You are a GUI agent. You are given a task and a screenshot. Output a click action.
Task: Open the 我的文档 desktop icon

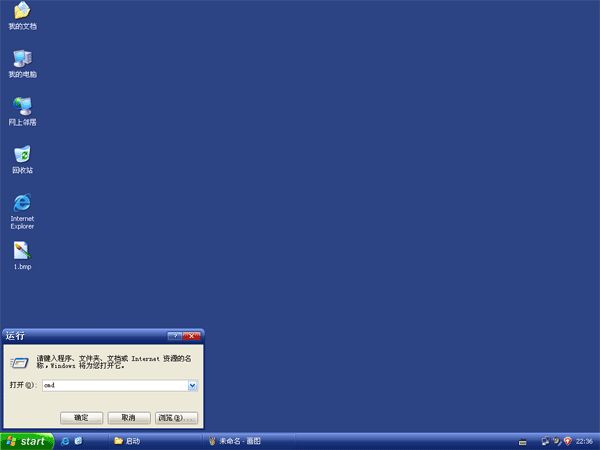pos(22,15)
